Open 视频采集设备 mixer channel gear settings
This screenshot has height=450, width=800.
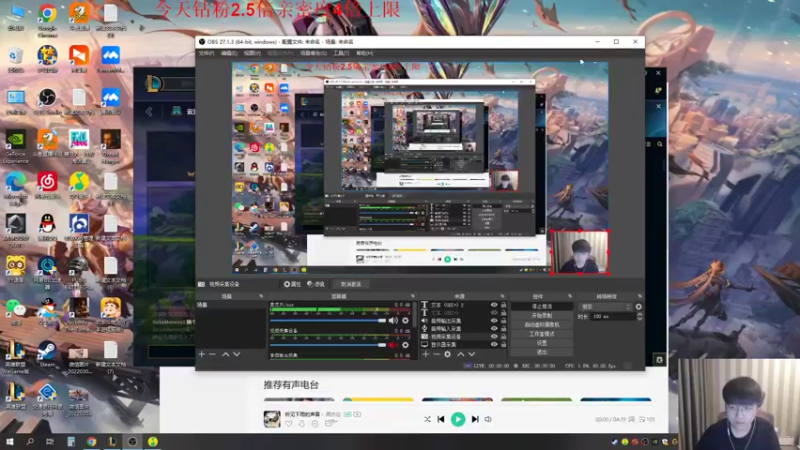click(x=406, y=345)
